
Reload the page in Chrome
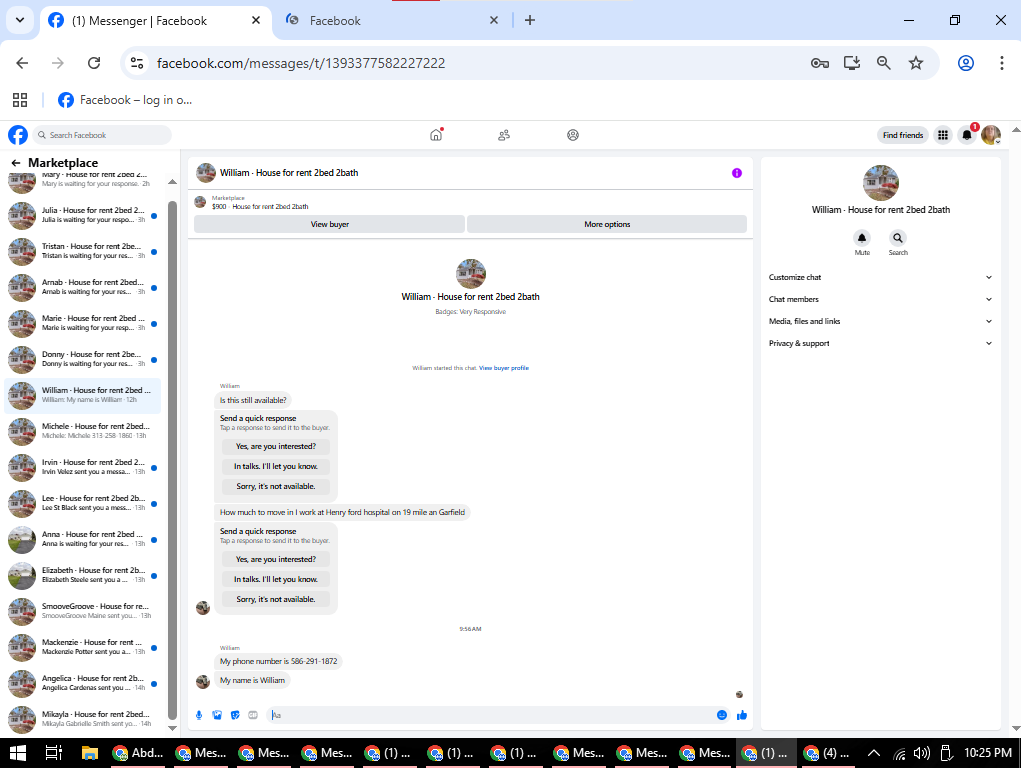[94, 63]
